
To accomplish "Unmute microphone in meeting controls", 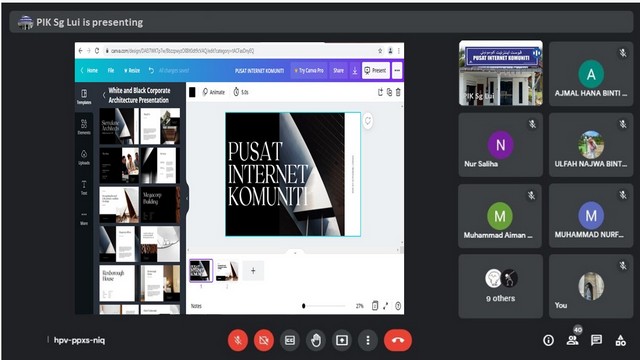I will click(x=238, y=340).
